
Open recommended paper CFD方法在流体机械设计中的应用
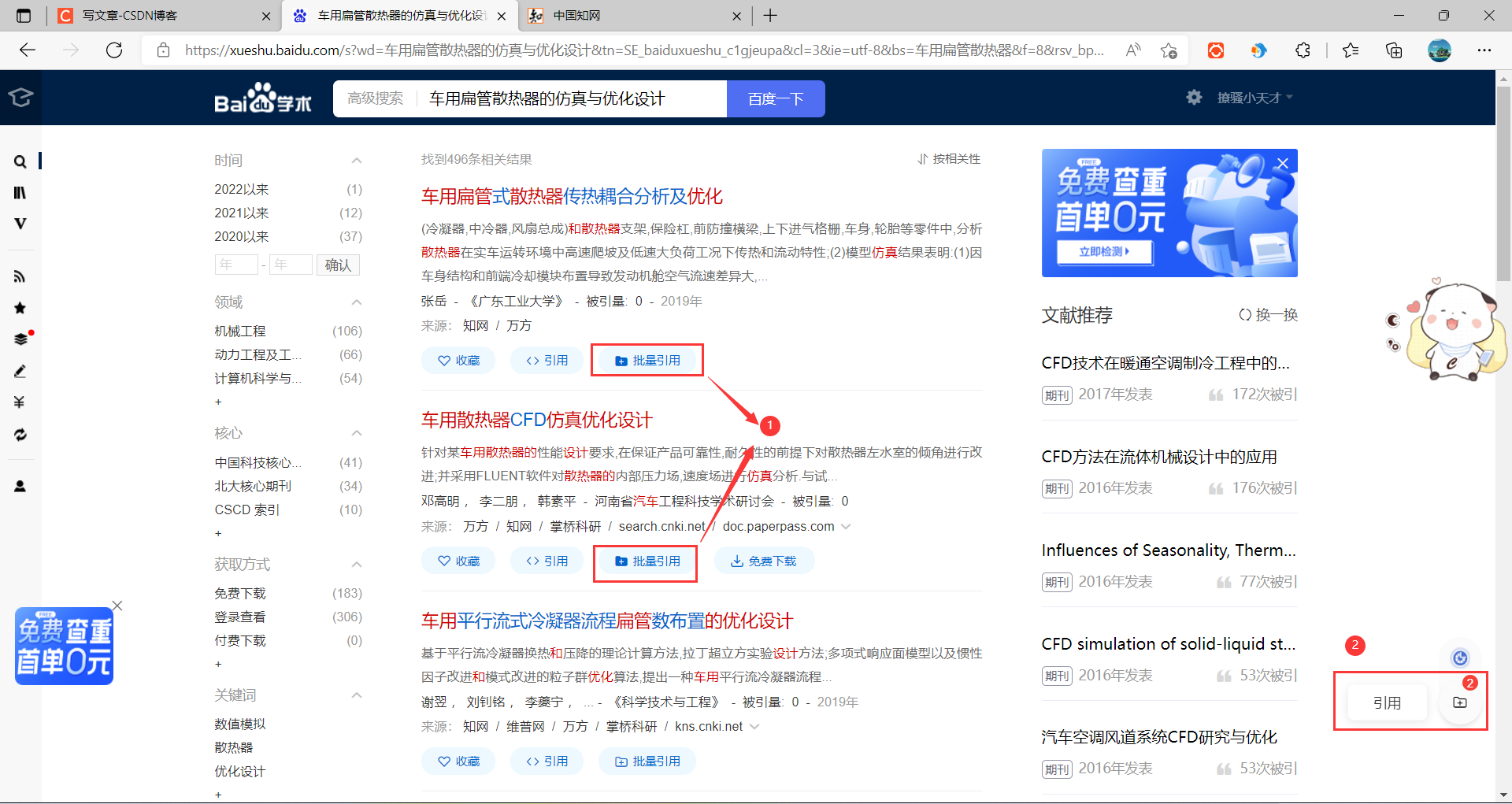click(1159, 458)
